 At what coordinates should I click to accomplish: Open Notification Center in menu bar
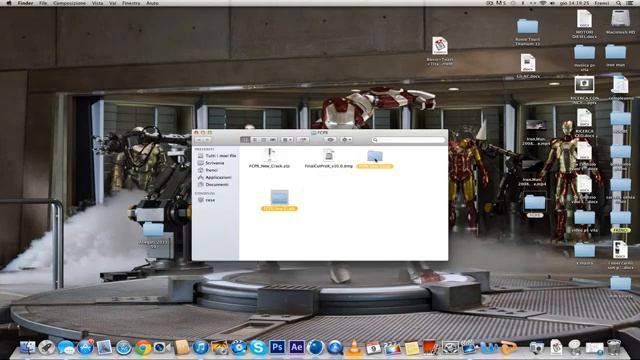[x=630, y=3]
